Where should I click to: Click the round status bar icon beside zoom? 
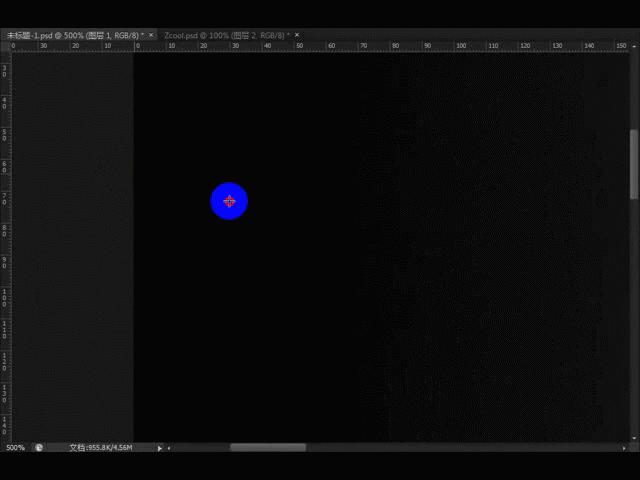(x=39, y=448)
